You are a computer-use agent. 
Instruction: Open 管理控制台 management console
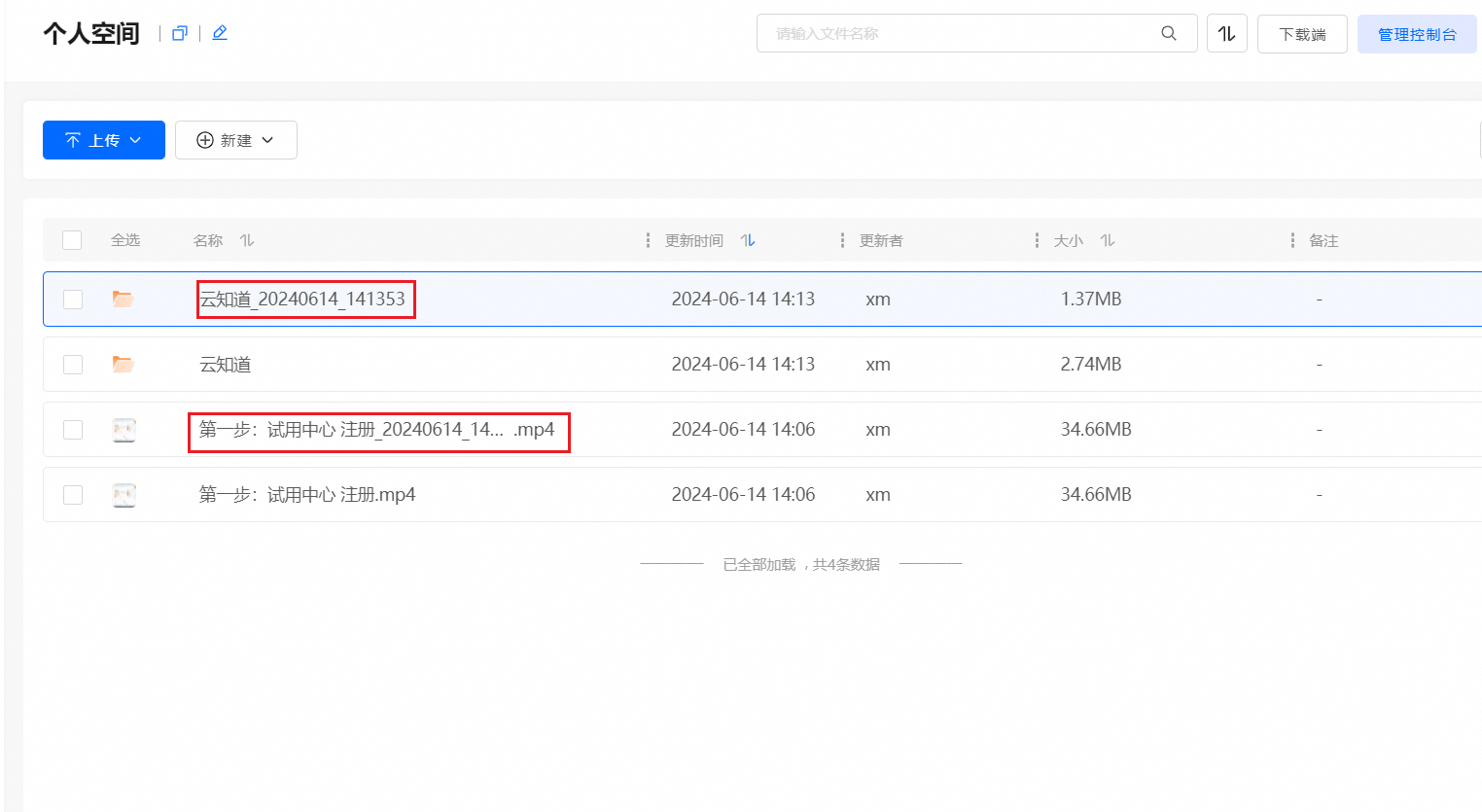tap(1417, 34)
